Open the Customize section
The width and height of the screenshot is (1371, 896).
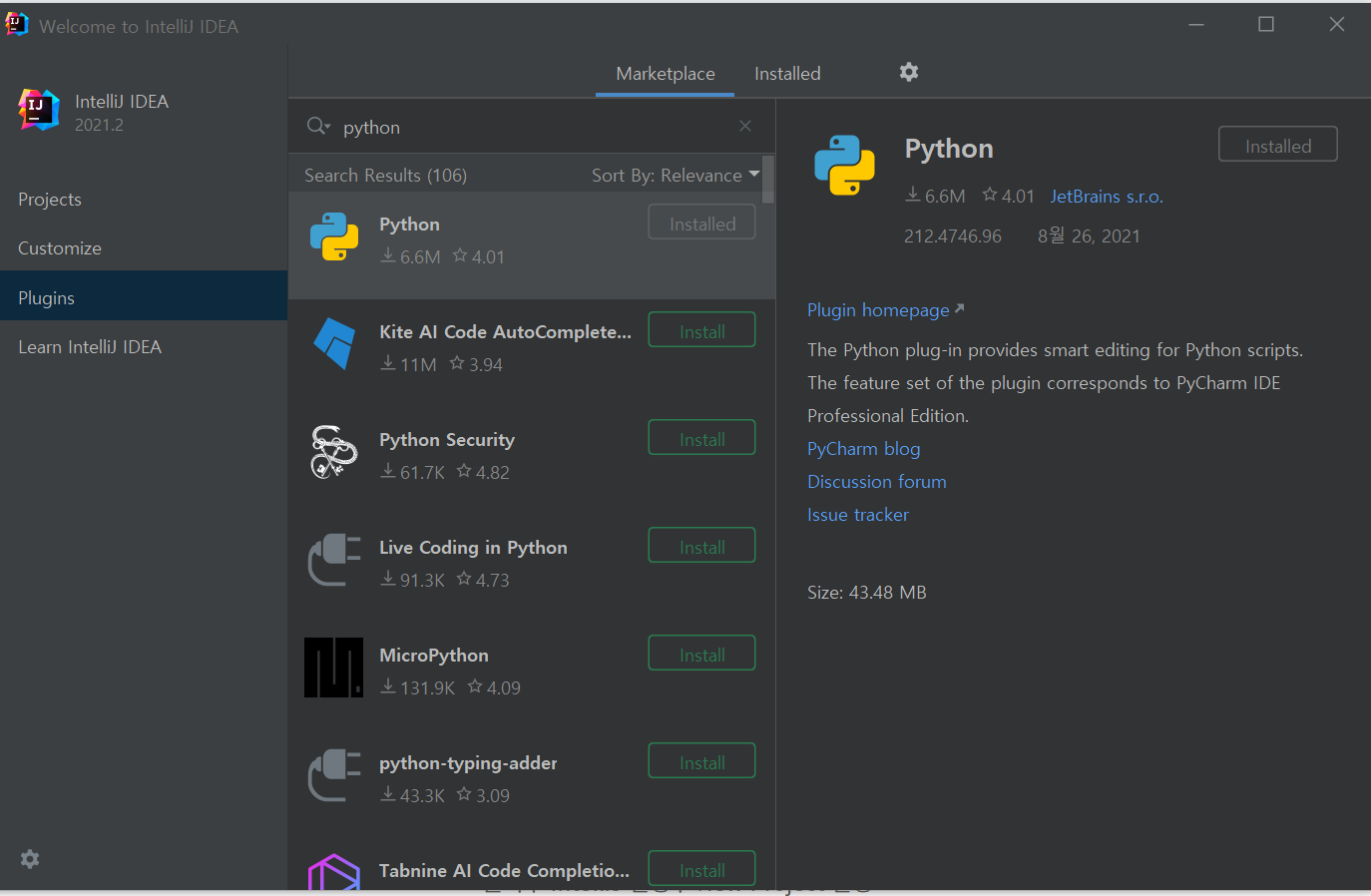pyautogui.click(x=144, y=248)
